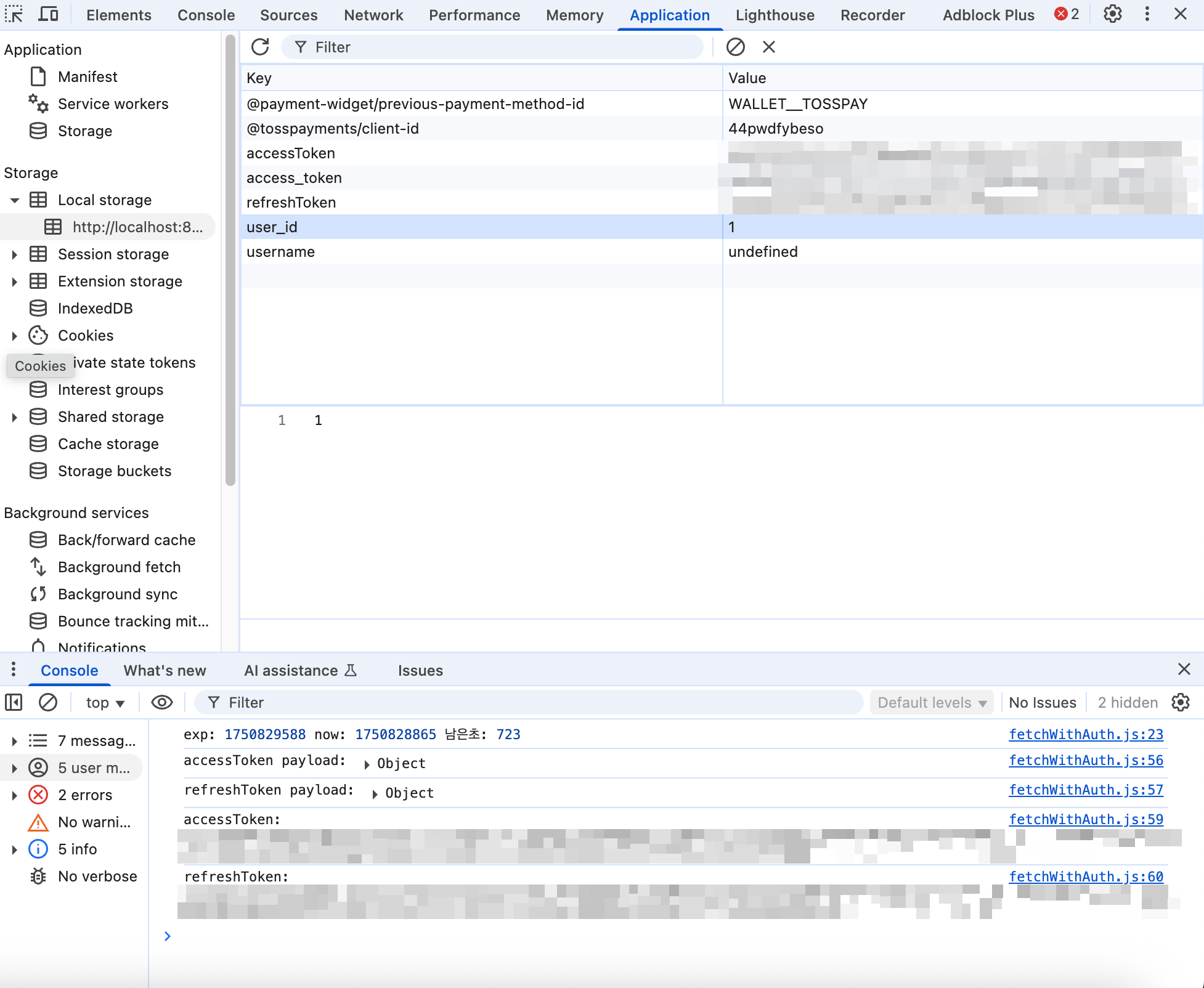Switch to the Elements tab
1204x988 pixels.
tap(119, 15)
